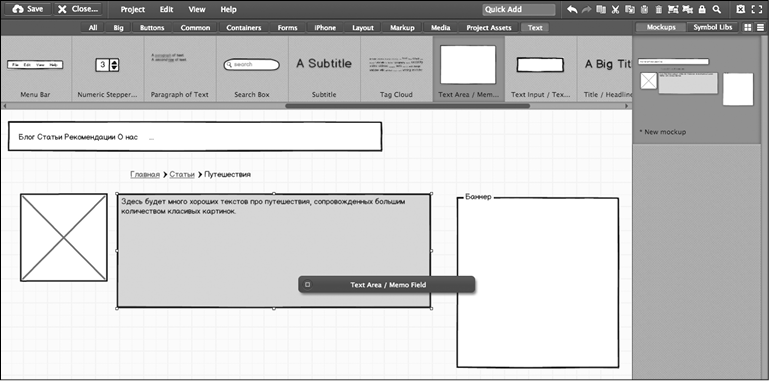Switch mockups panel to list view
The width and height of the screenshot is (769, 381).
pyautogui.click(x=760, y=28)
